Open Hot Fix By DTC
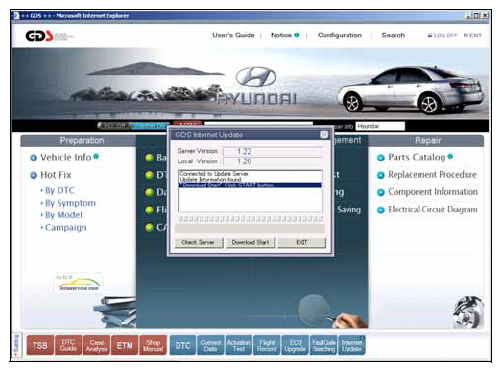 [60, 190]
